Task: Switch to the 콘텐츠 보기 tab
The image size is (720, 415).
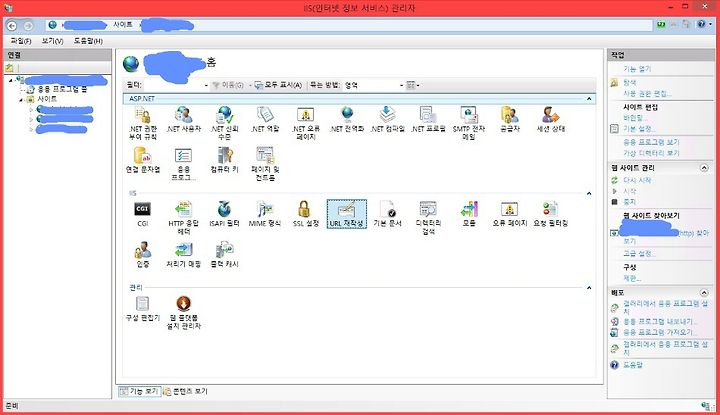Action: coord(186,391)
